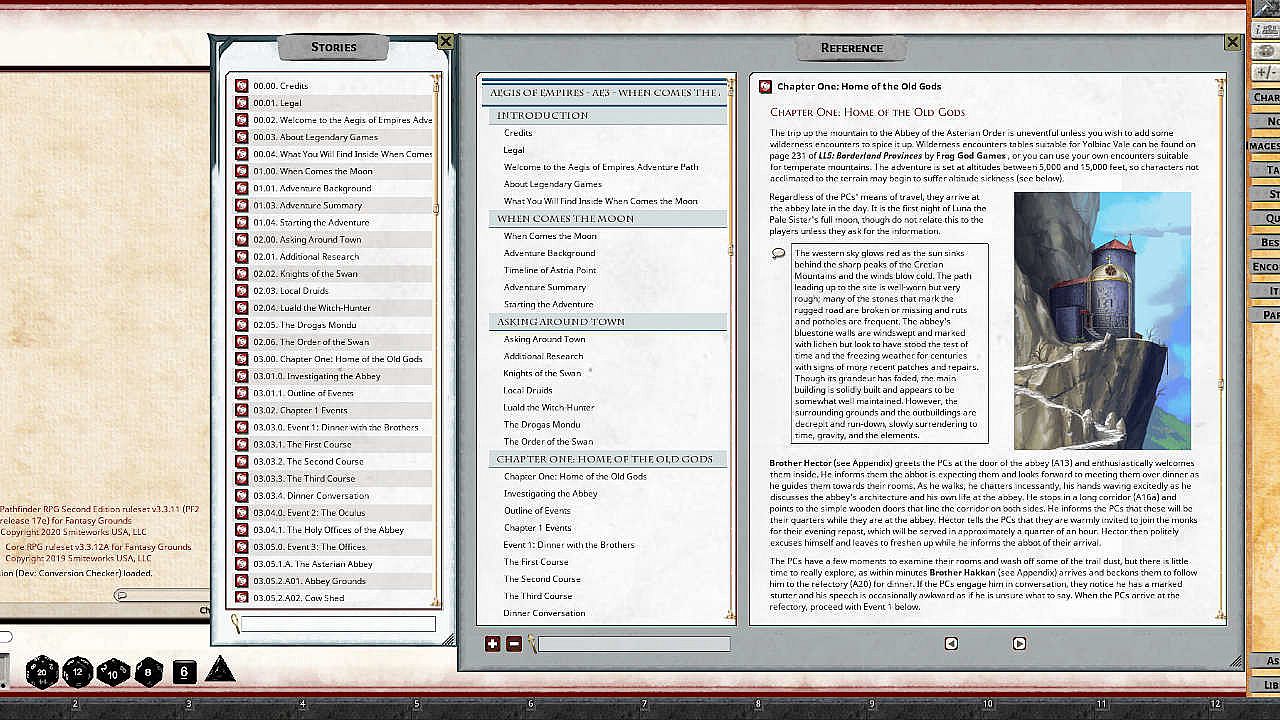The image size is (1280, 720).
Task: Open the Tables sidebar tab
Action: [x=1266, y=170]
